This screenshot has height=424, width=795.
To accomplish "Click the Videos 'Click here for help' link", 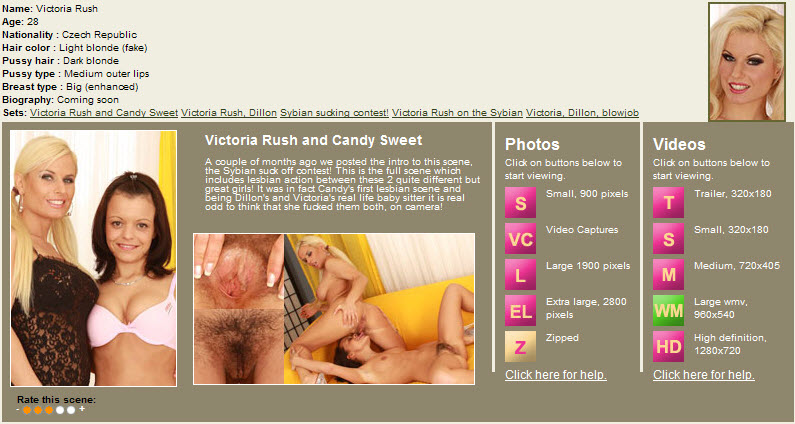I will click(704, 375).
